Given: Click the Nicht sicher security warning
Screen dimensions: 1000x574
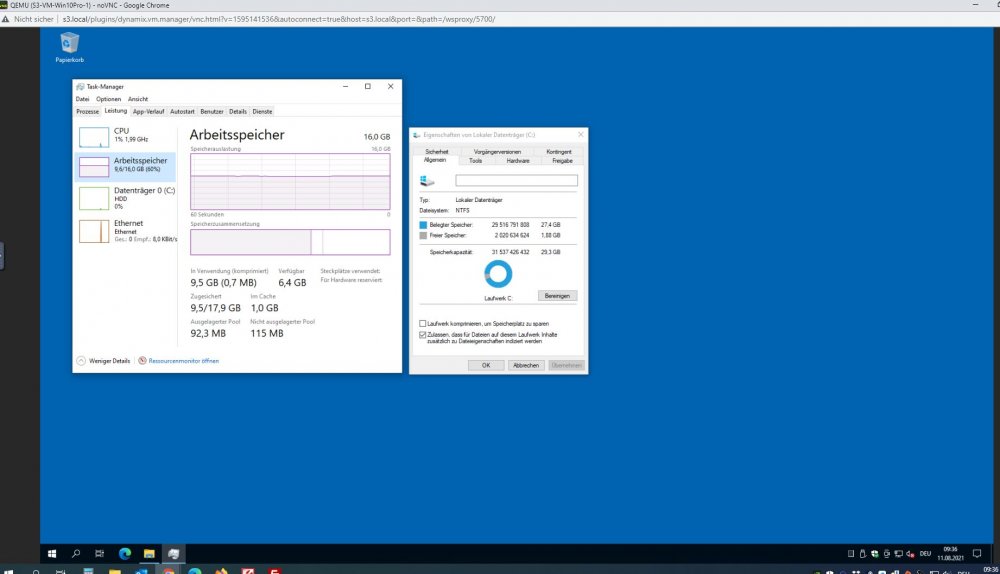Looking at the screenshot, I should pyautogui.click(x=28, y=19).
